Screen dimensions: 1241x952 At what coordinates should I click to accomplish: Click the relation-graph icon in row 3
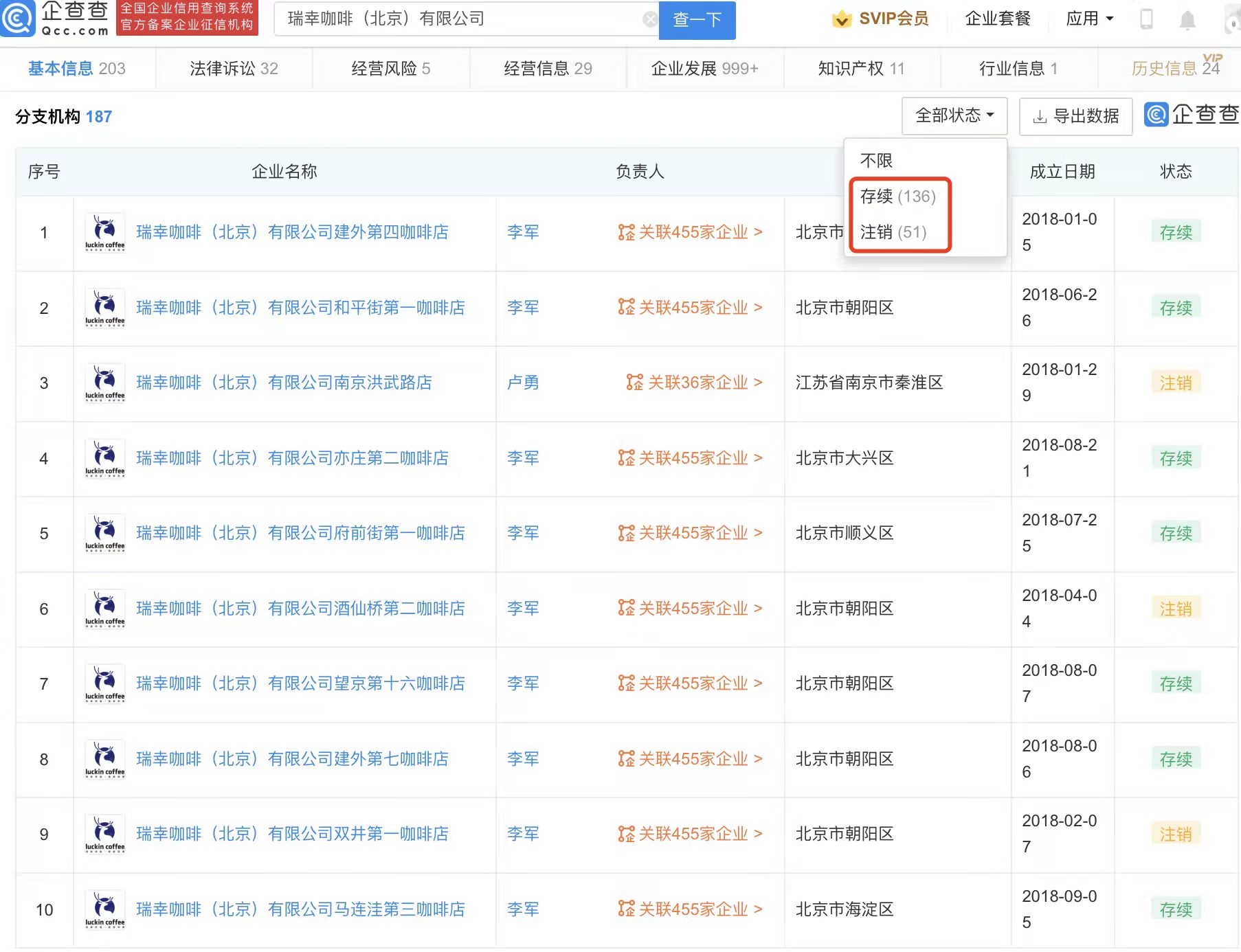coord(635,383)
